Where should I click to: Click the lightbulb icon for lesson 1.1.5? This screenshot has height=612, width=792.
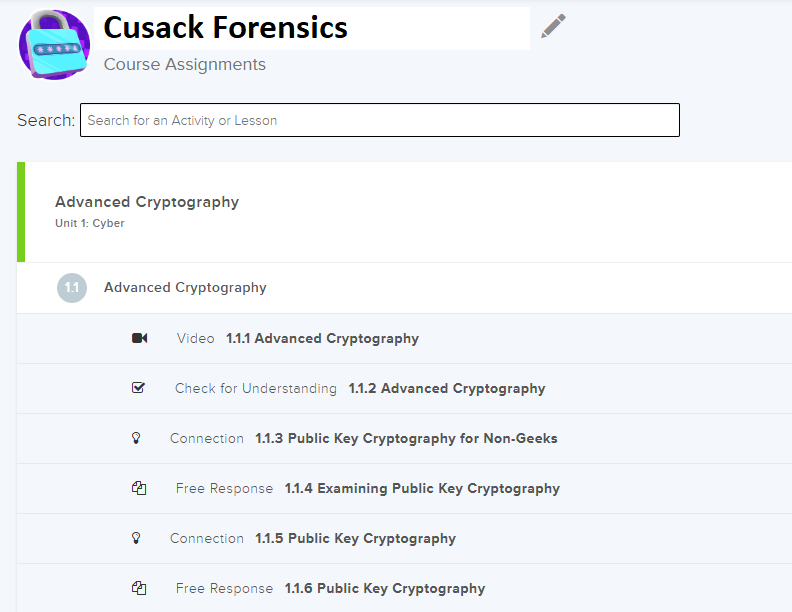137,538
